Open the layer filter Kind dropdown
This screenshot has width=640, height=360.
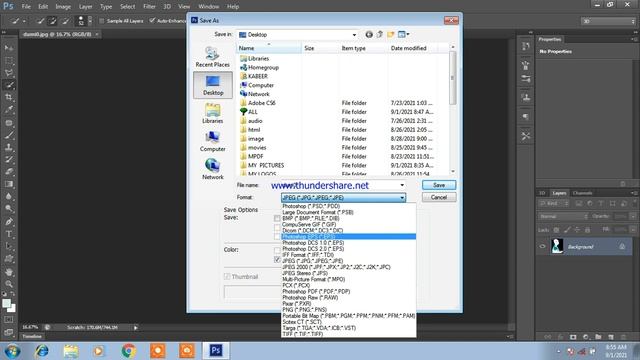(554, 203)
